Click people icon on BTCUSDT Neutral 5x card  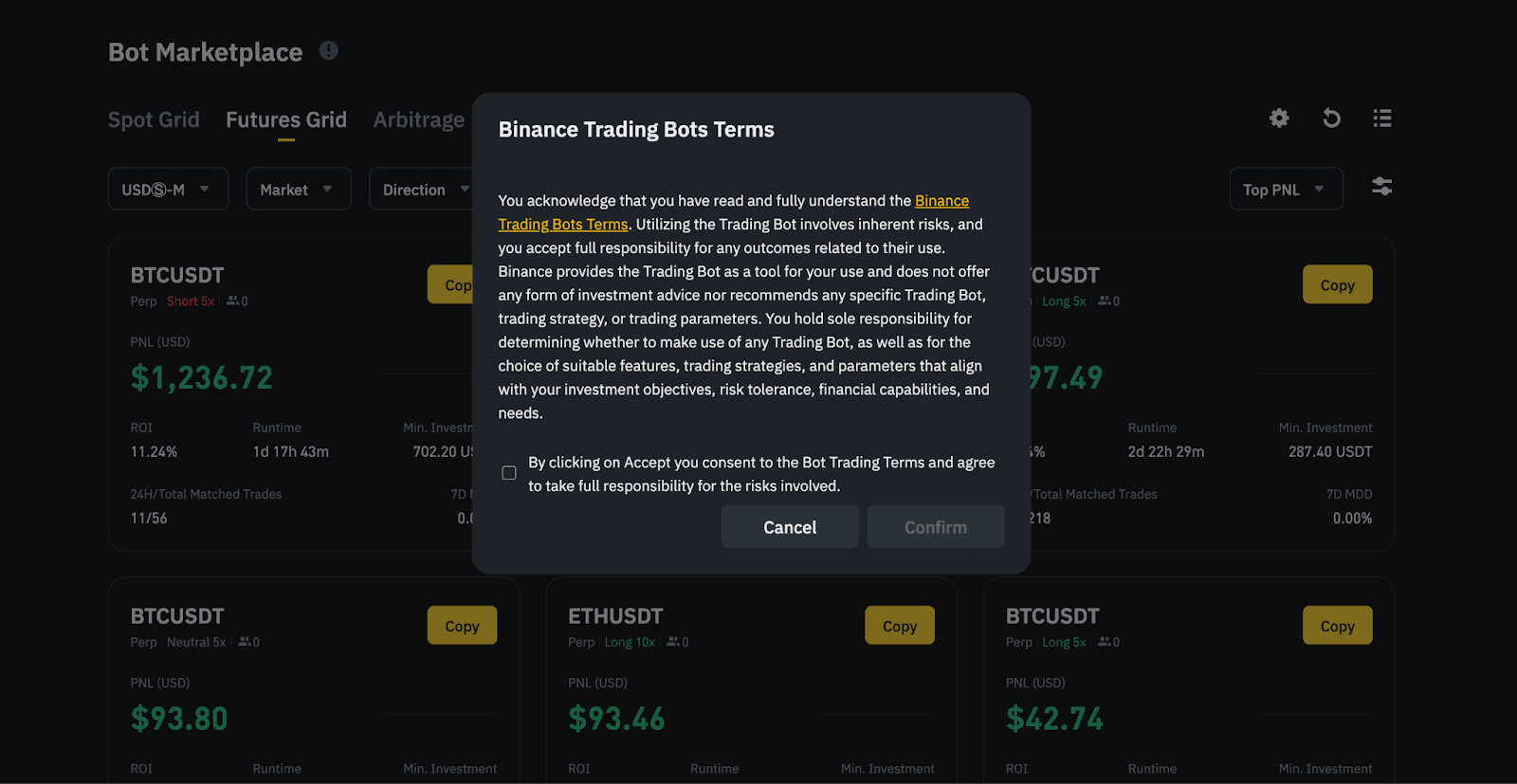(245, 642)
